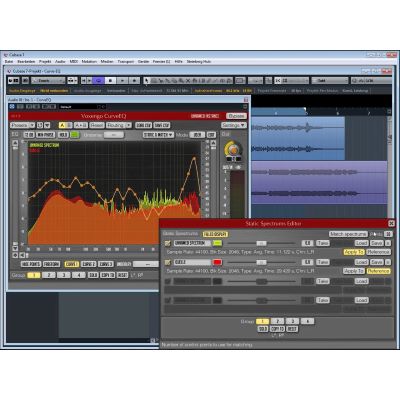Select the arrow selection tool in Cubase toolbar
This screenshot has width=400, height=400.
coord(146,80)
